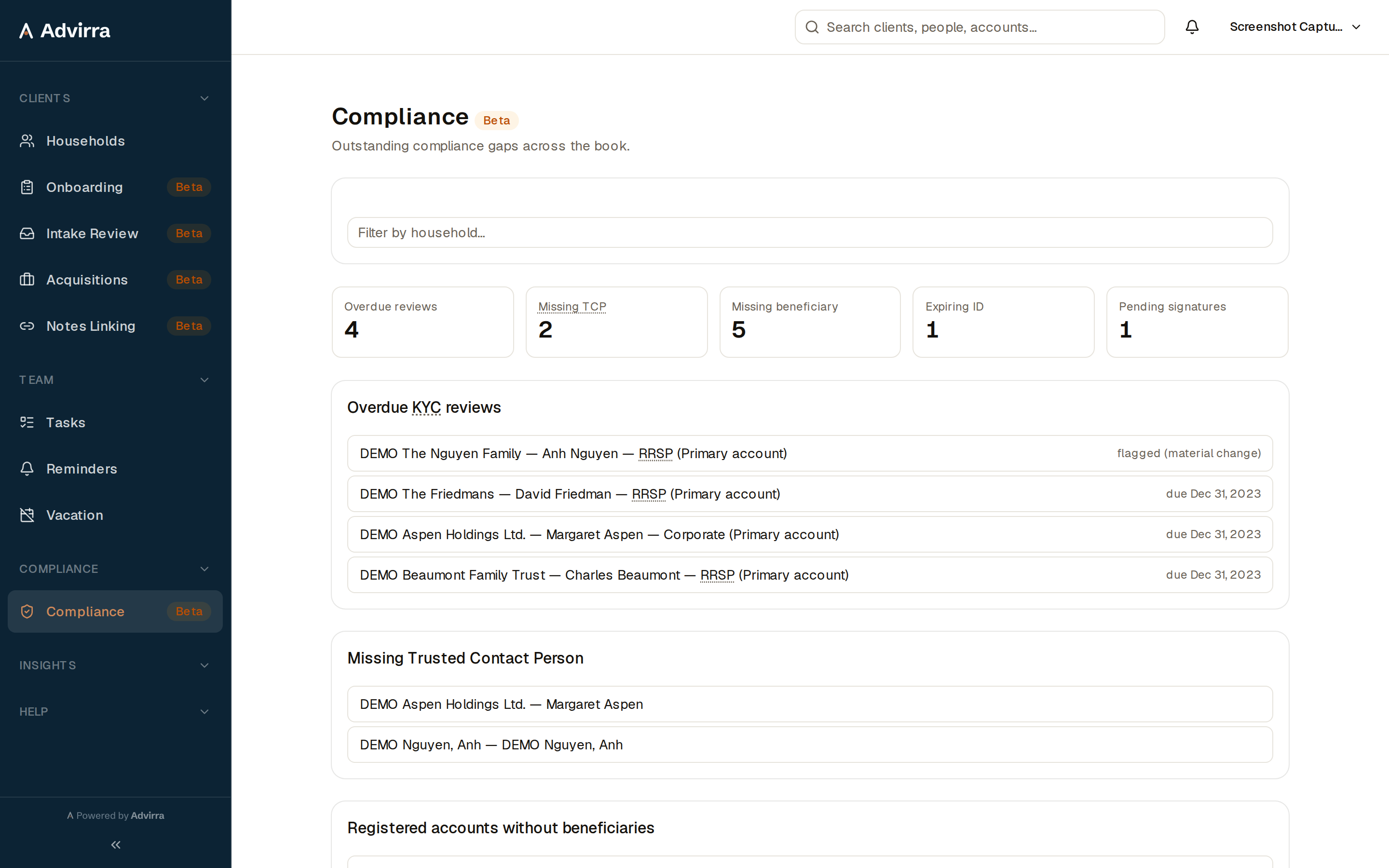
Task: Click the Vacation calendar icon
Action: 27,515
